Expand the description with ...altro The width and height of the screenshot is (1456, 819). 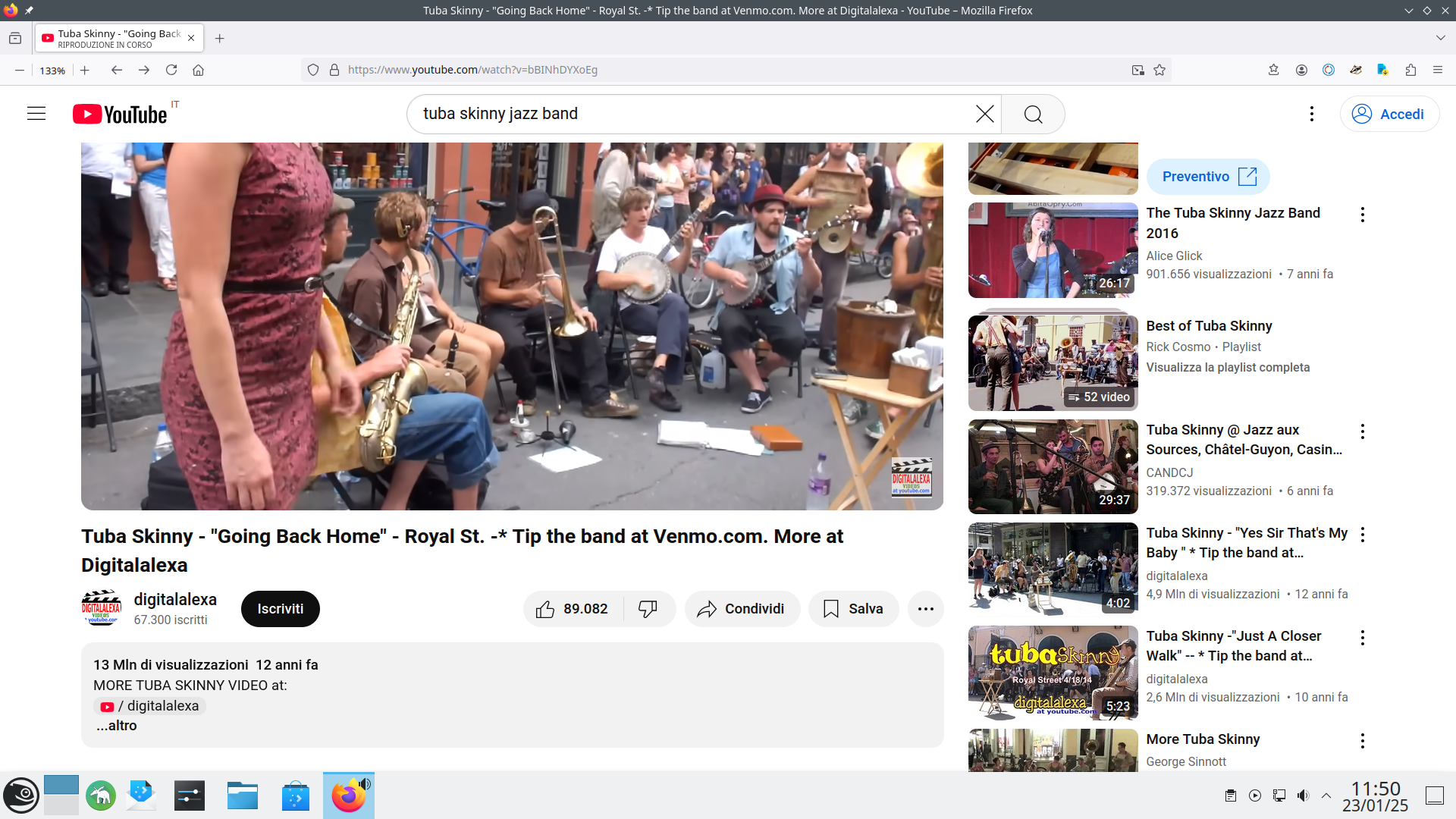point(116,726)
